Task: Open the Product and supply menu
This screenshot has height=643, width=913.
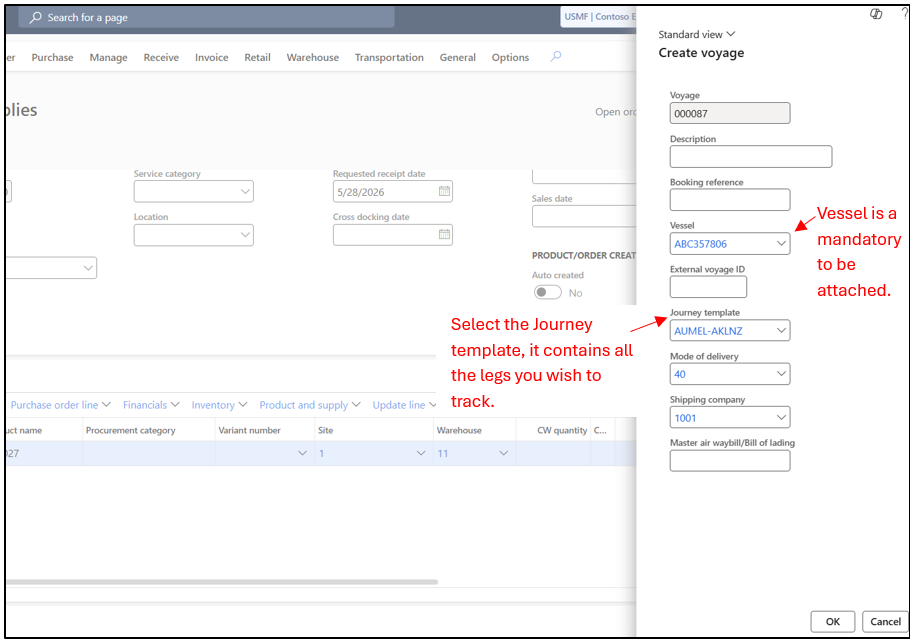Action: pyautogui.click(x=310, y=405)
